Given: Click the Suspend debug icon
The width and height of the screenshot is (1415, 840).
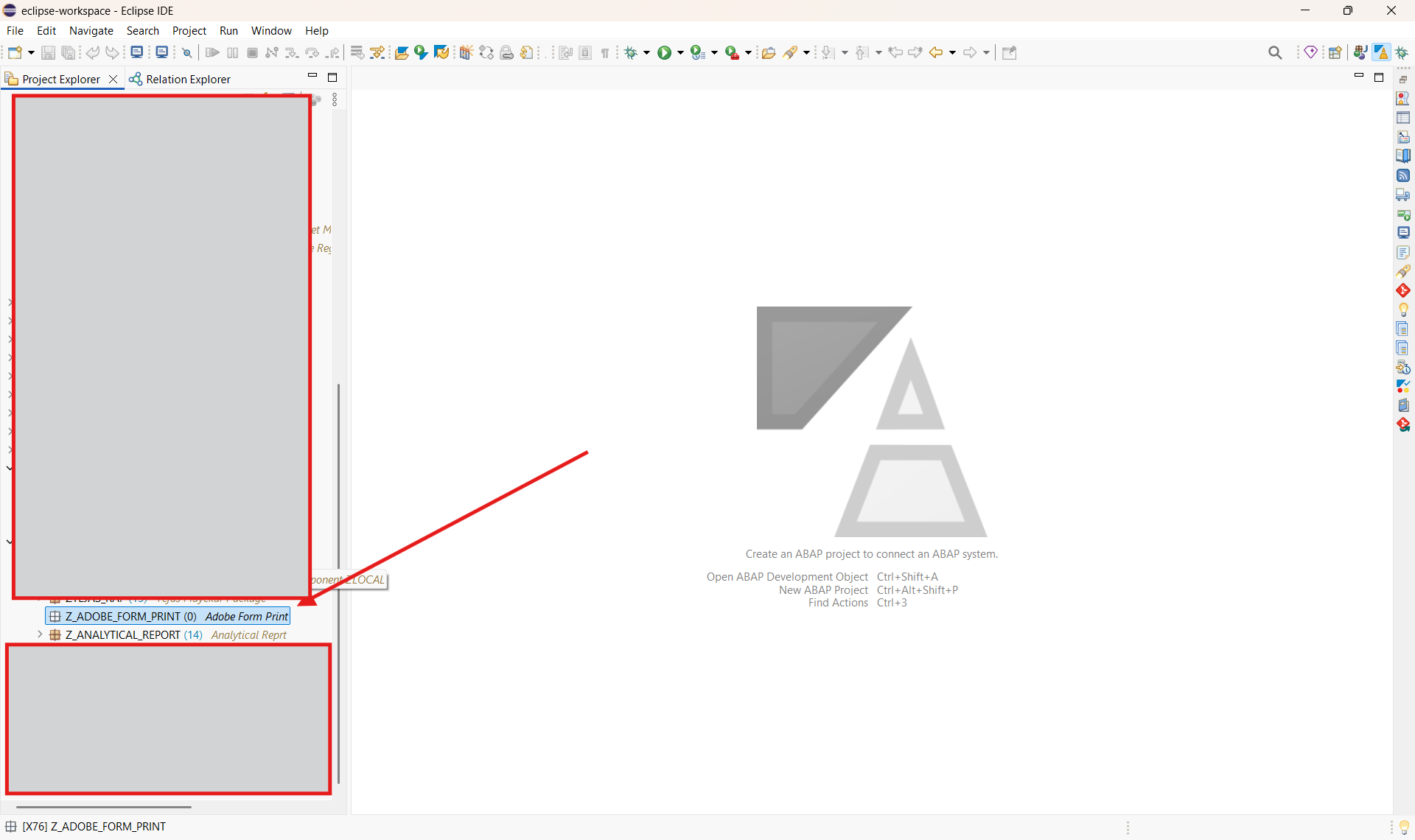Looking at the screenshot, I should tap(233, 52).
